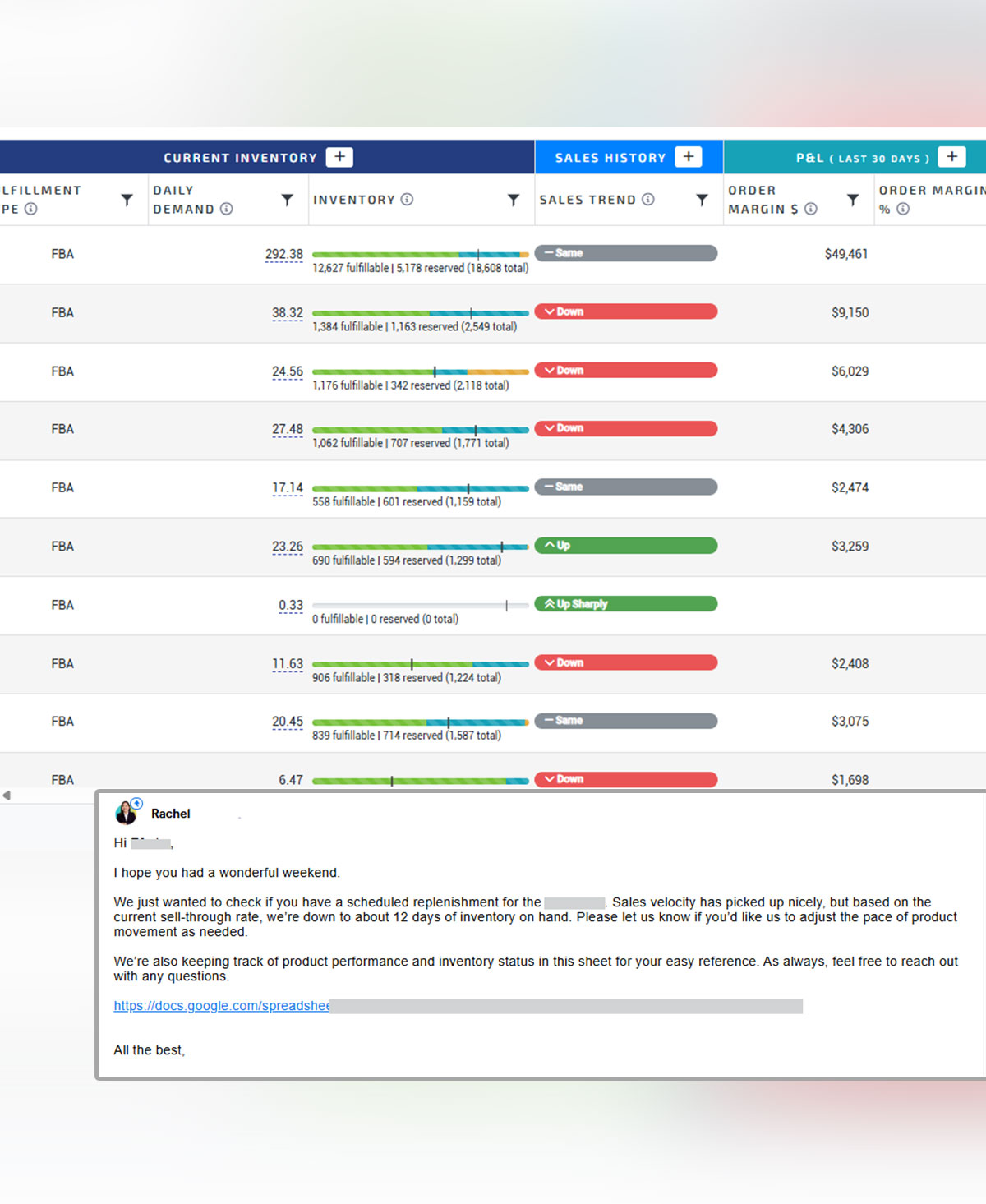986x1204 pixels.
Task: Add column to Sales History section
Action: point(689,157)
